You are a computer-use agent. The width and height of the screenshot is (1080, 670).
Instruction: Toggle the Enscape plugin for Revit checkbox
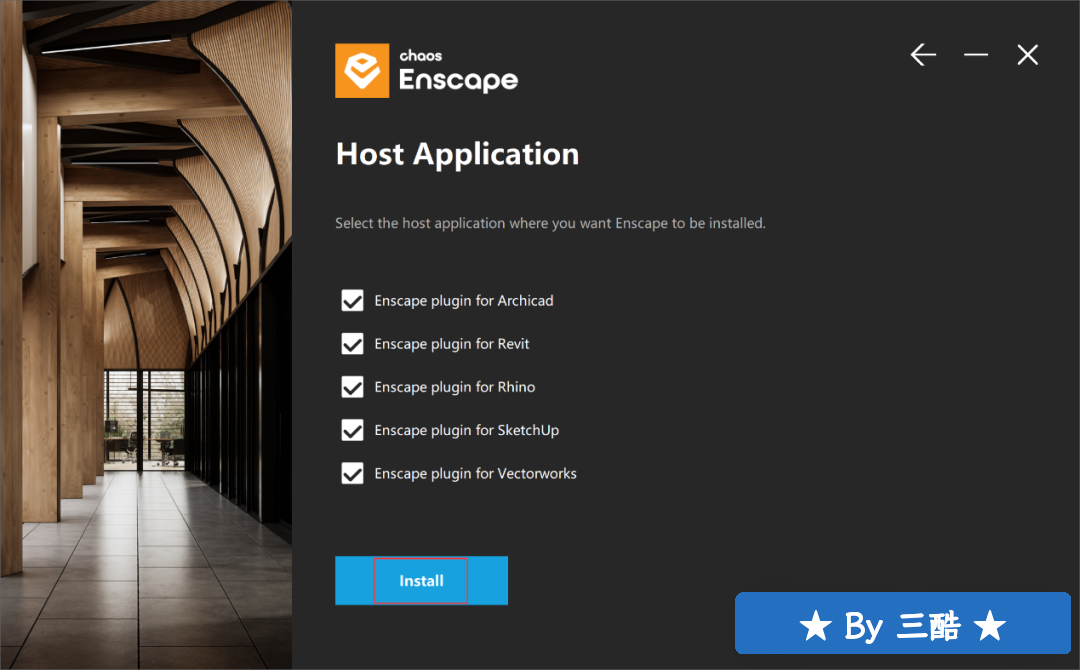[352, 344]
